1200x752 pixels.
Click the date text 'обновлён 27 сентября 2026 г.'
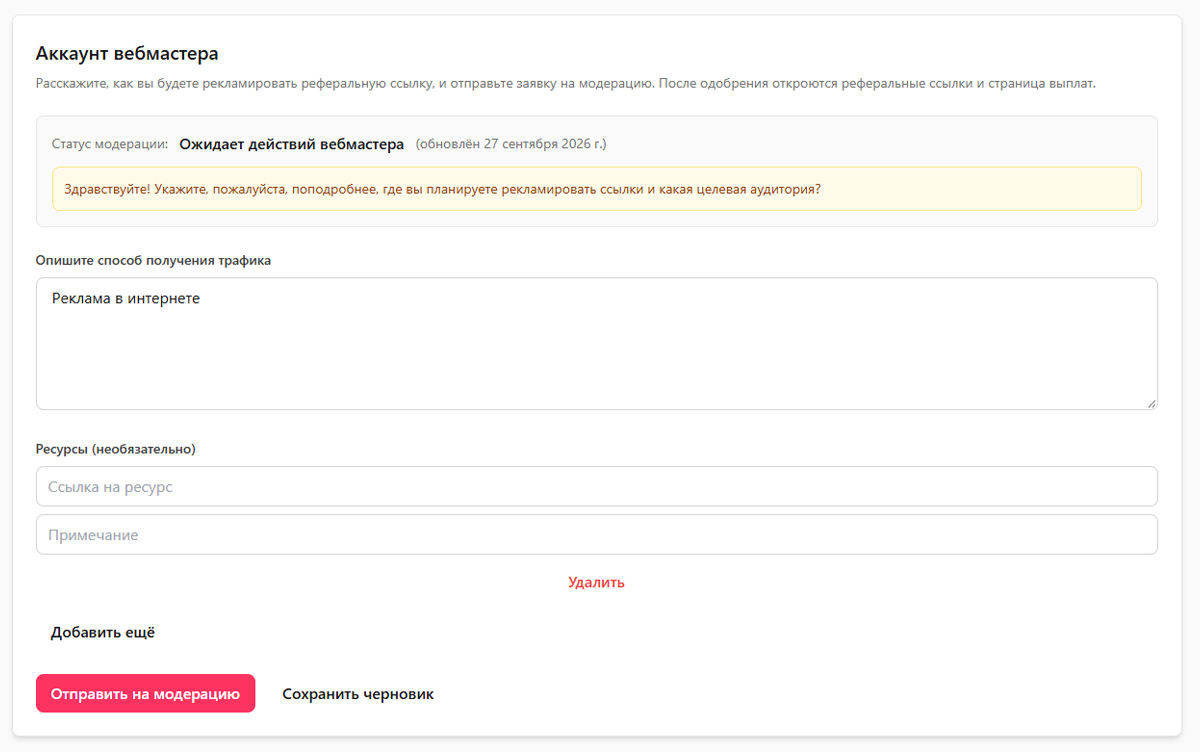tap(511, 144)
